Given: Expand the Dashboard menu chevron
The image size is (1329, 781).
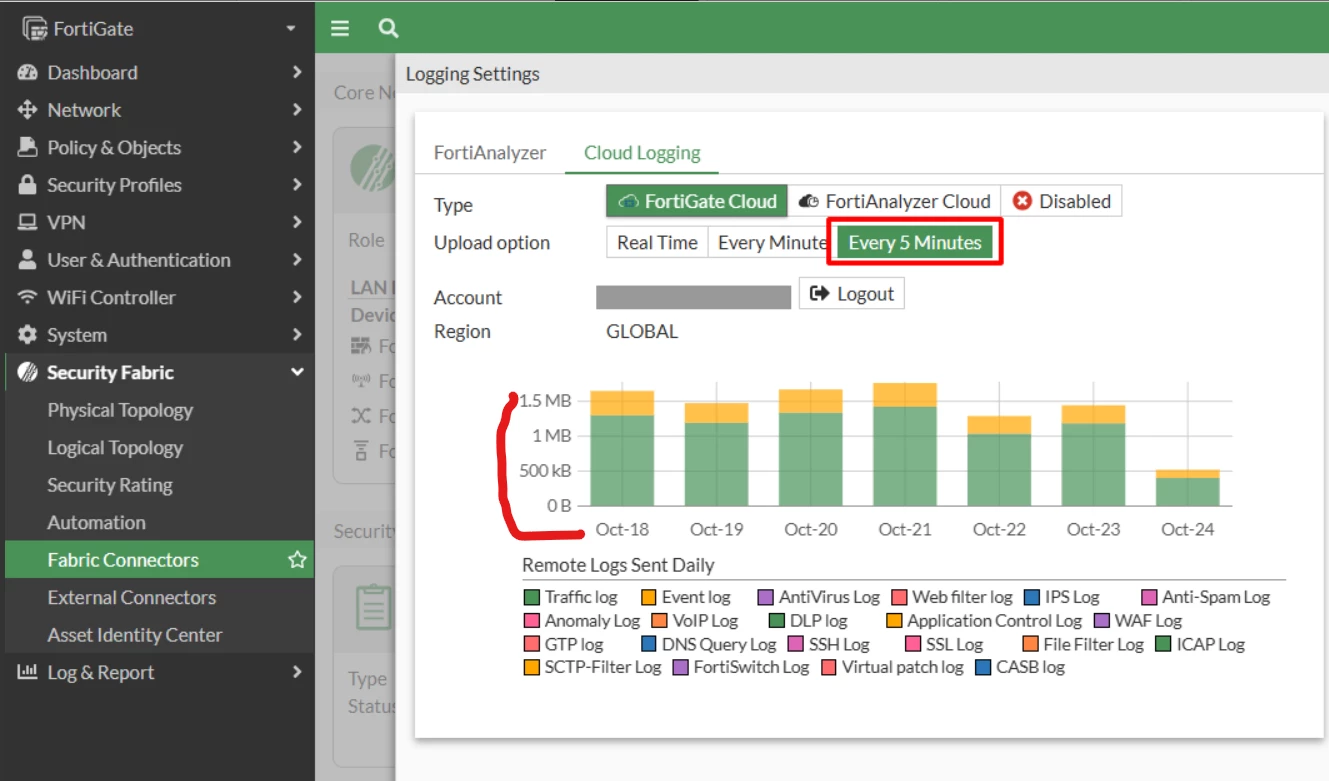Looking at the screenshot, I should pyautogui.click(x=297, y=72).
